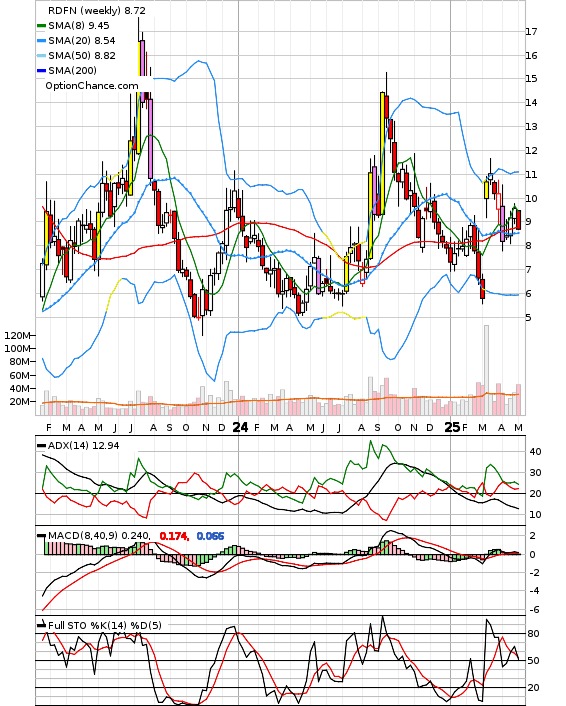Click the MACD(8,40,9) indicator label

coord(99,536)
